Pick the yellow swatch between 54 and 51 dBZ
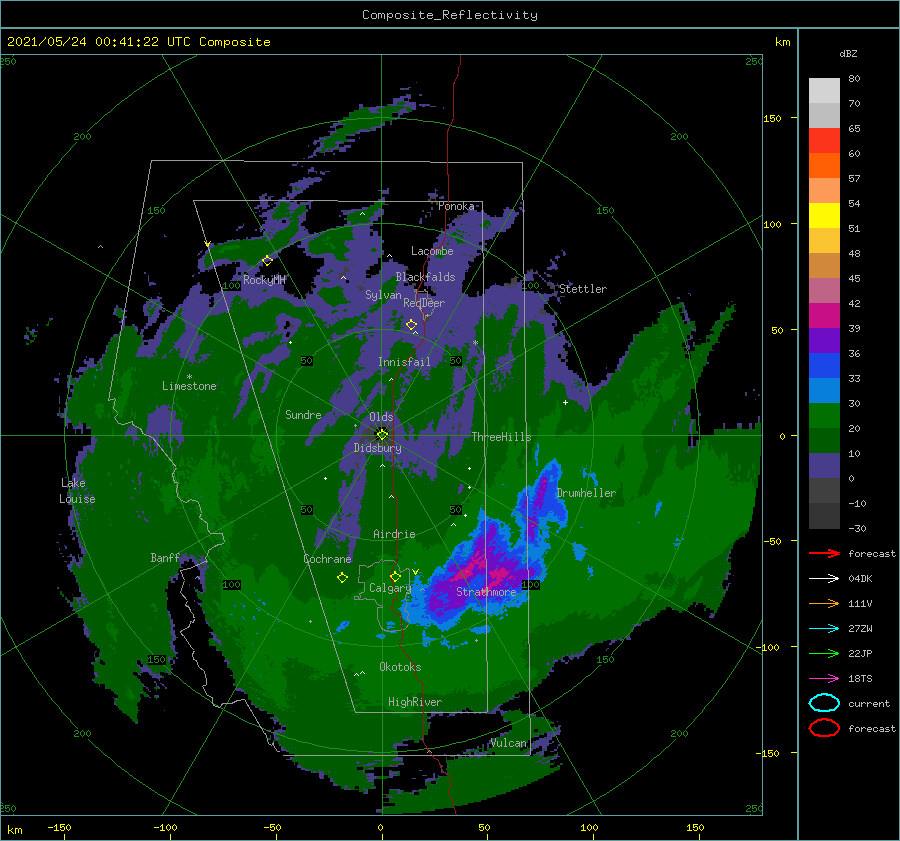 click(824, 215)
